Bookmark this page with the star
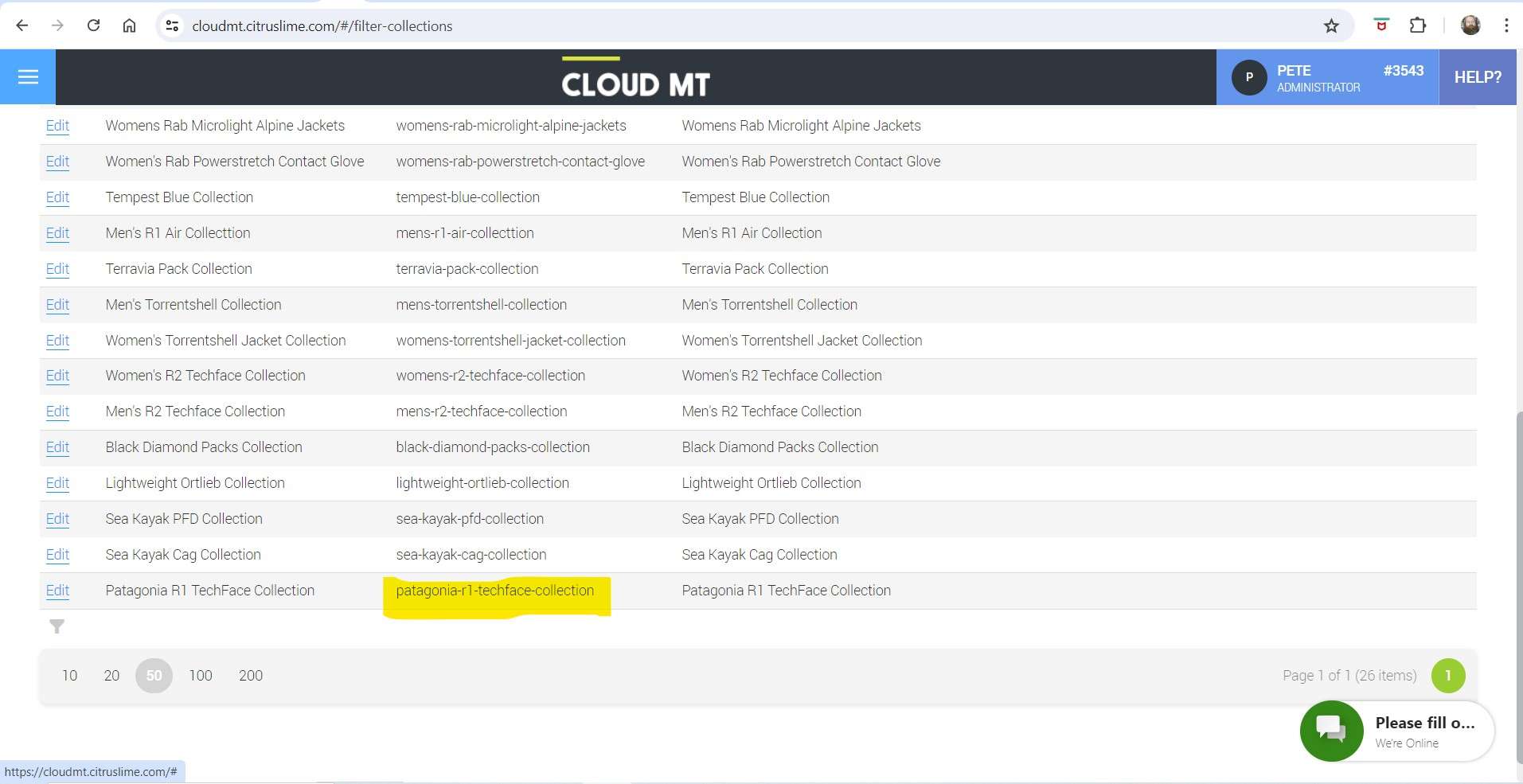The image size is (1523, 784). [1331, 26]
